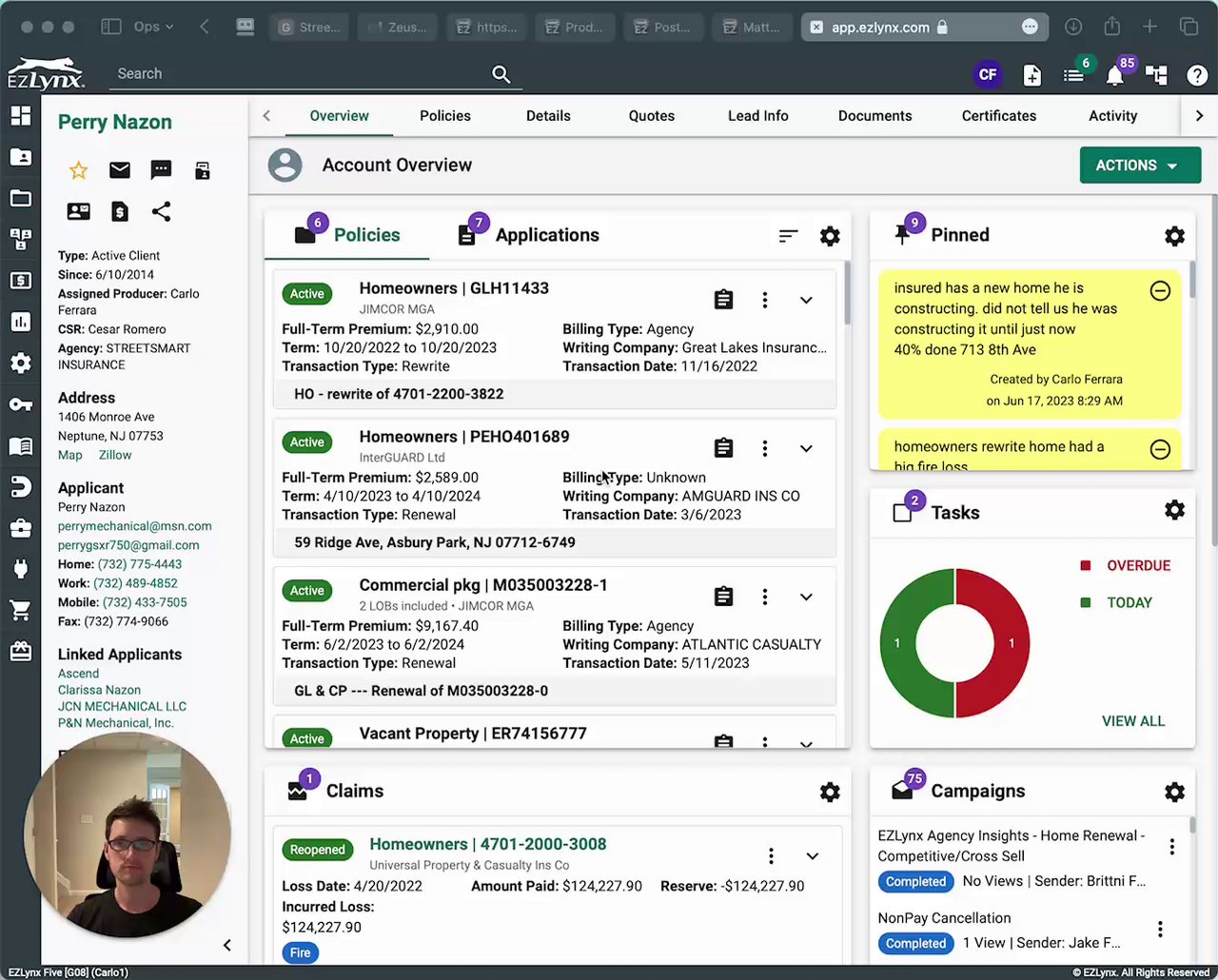
Task: Click the key icon in left sidebar
Action: coord(20,404)
